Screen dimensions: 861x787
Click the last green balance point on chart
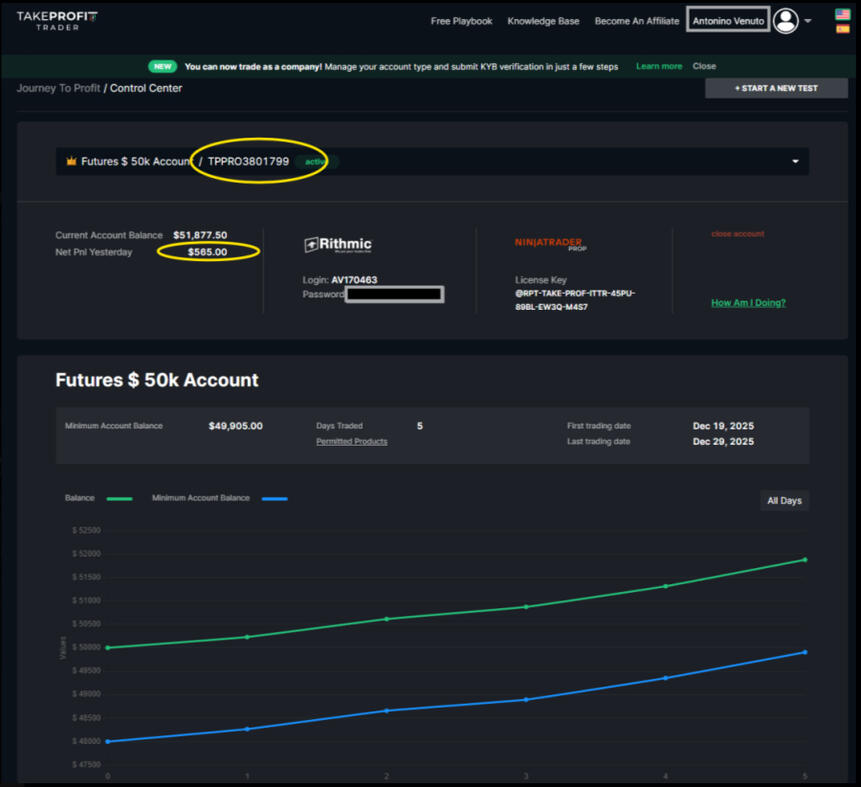804,560
